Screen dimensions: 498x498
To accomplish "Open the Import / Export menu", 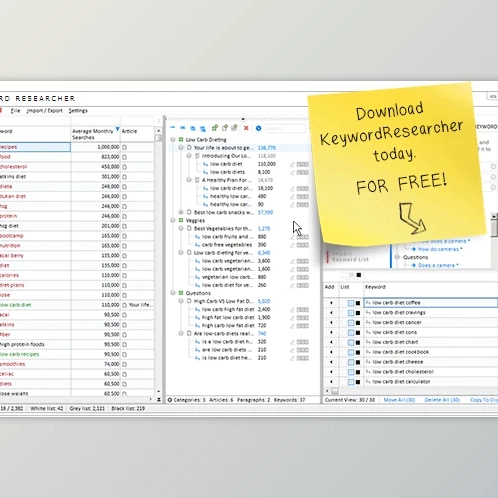I will [44, 111].
